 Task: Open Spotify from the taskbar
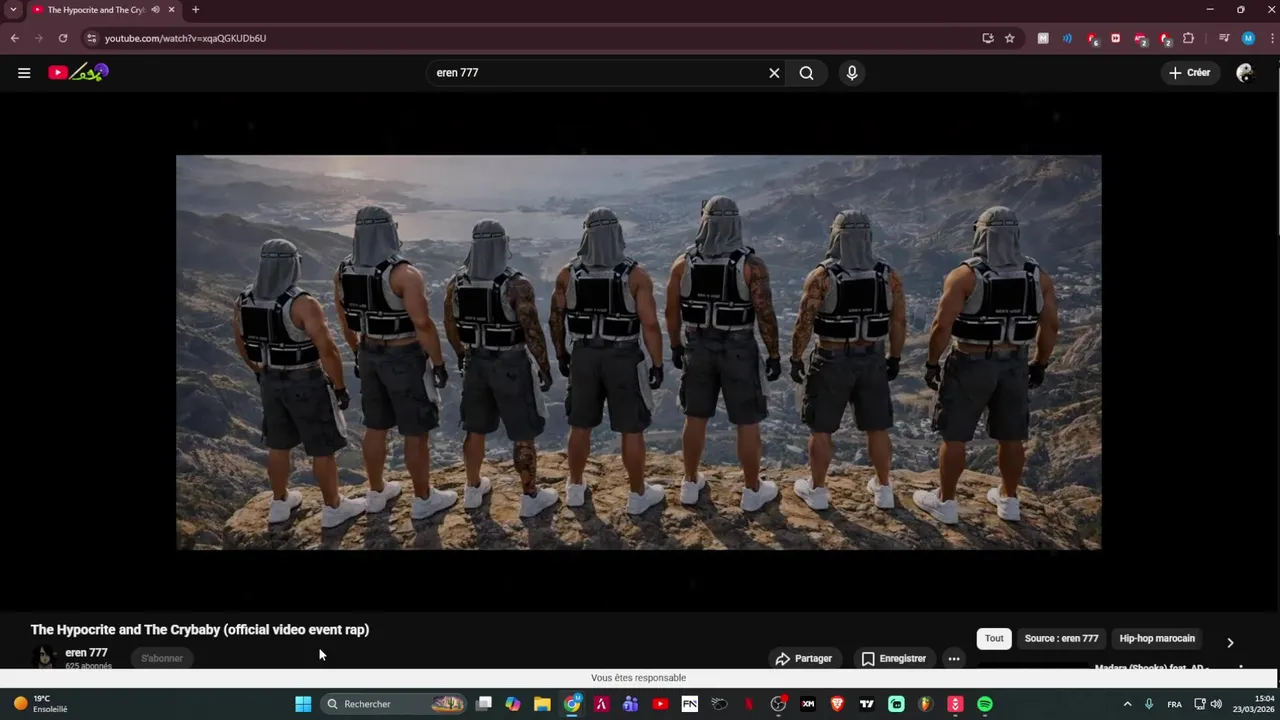[x=985, y=704]
